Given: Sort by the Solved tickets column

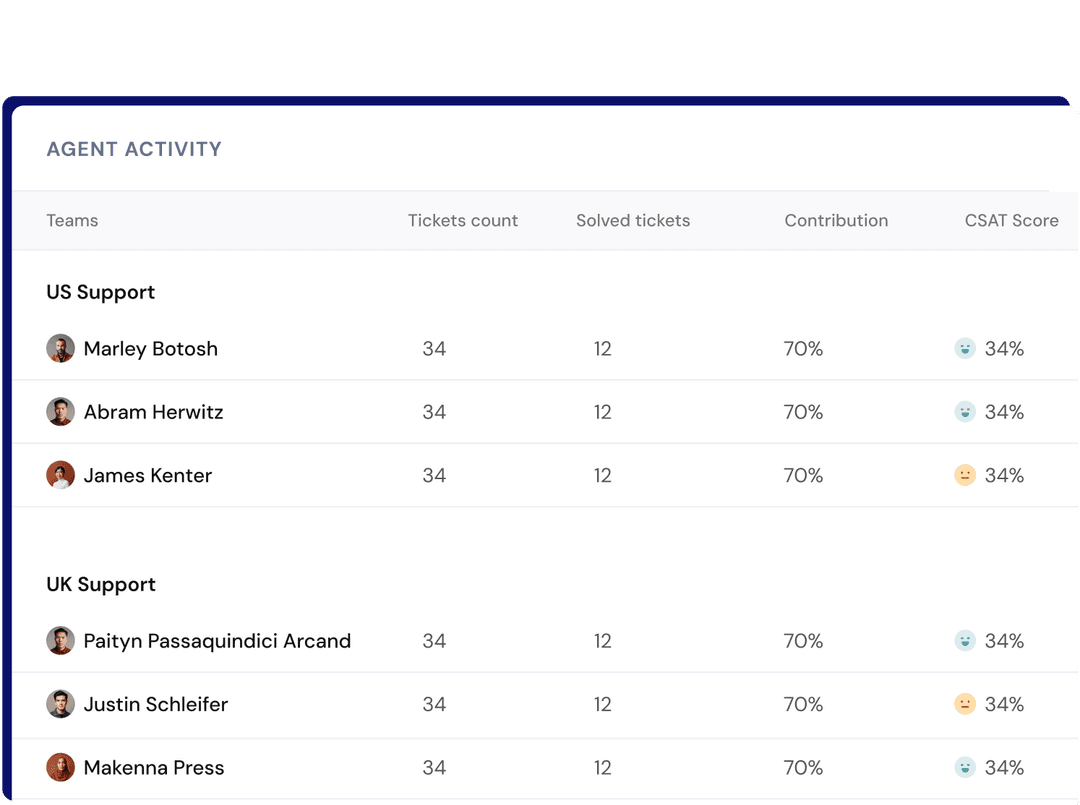Looking at the screenshot, I should coord(632,220).
